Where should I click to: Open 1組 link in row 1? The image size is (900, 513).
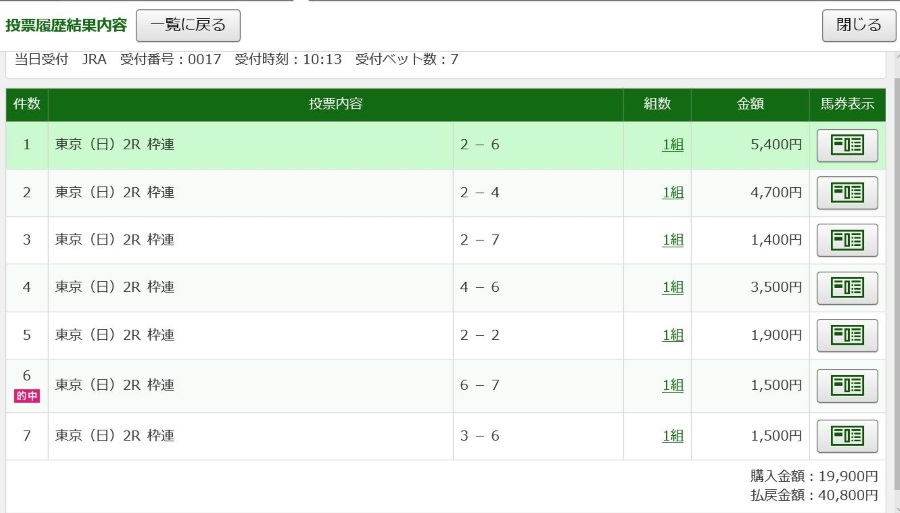pos(673,145)
